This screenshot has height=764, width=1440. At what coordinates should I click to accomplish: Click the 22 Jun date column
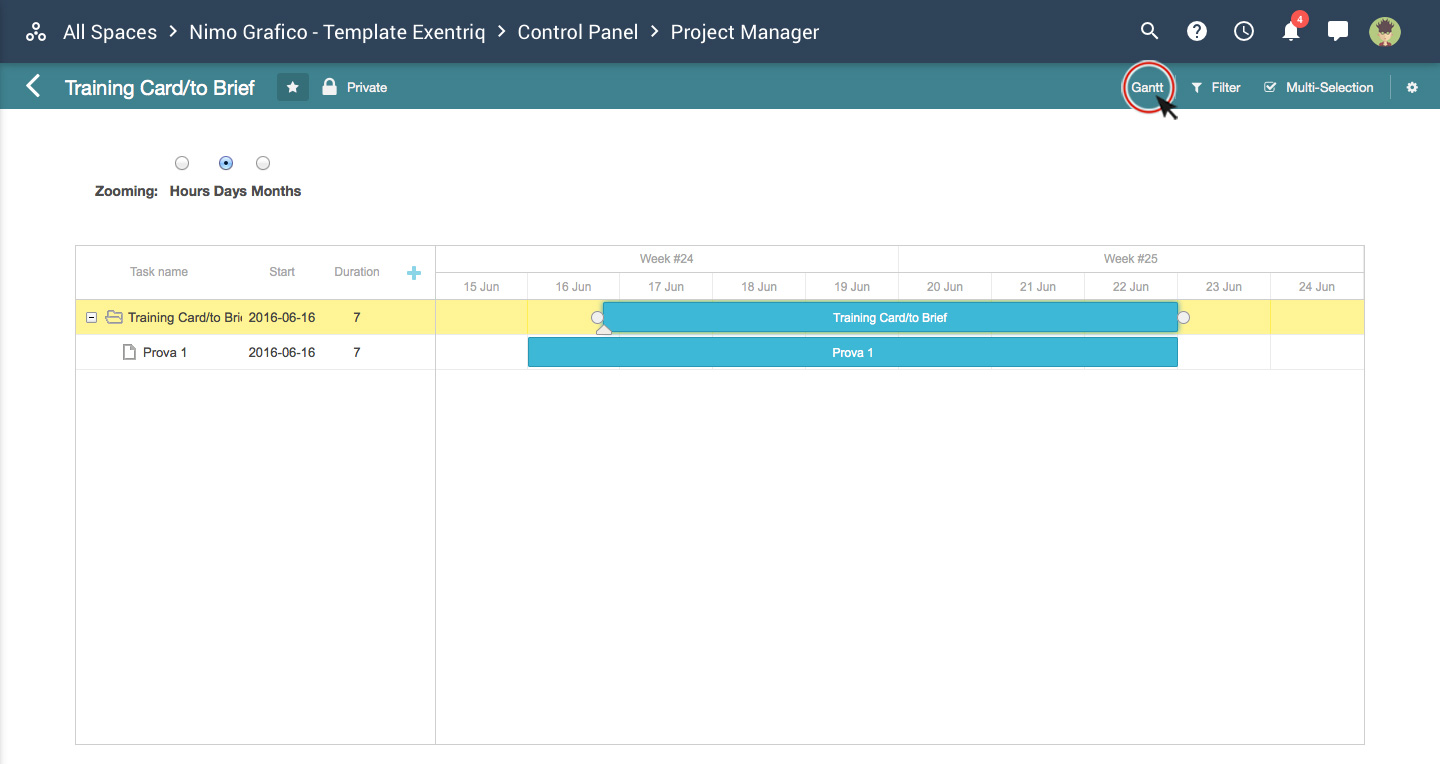click(x=1131, y=286)
